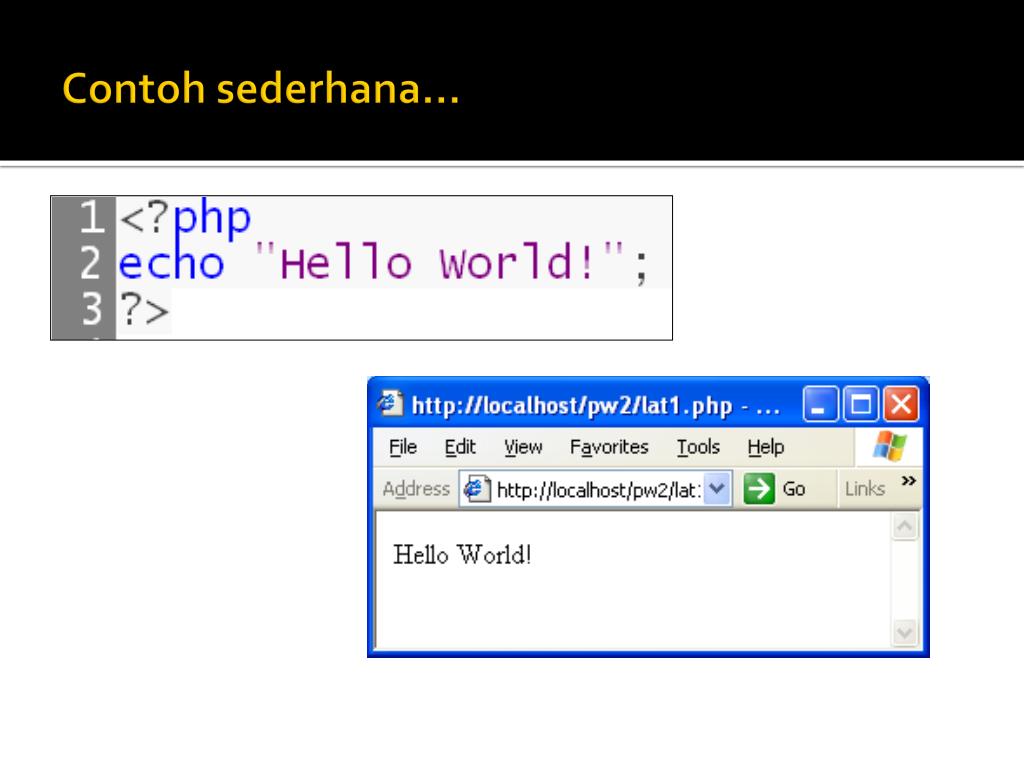Minimize the Internet Explorer window
This screenshot has height=768, width=1024.
(820, 404)
